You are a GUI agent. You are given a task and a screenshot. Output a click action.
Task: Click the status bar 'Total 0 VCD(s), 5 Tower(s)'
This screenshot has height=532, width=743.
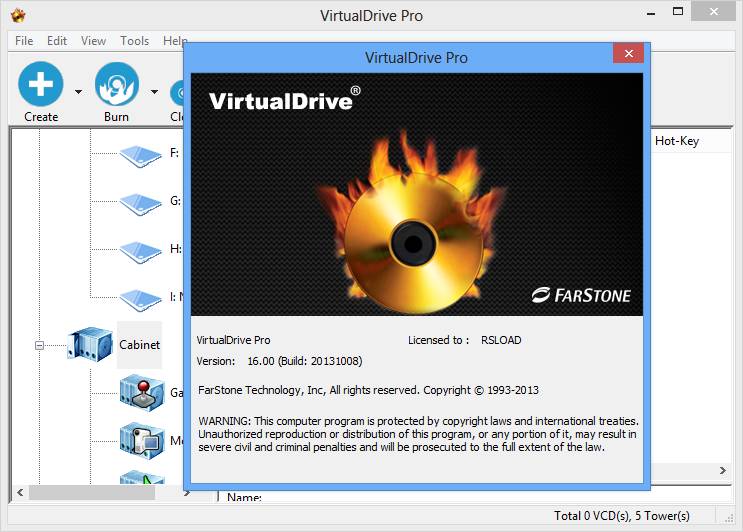tap(622, 515)
